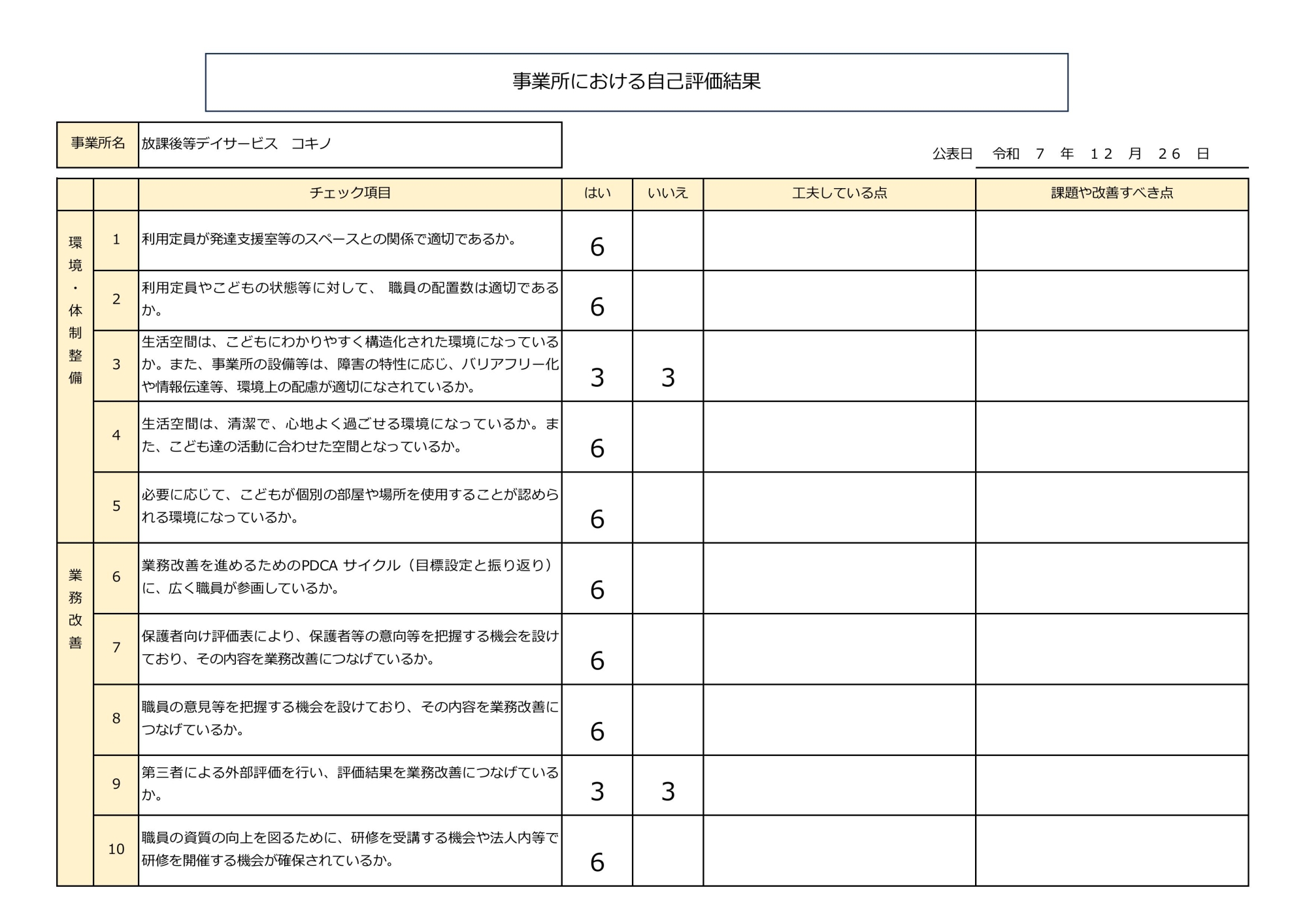Viewport: 1307px width, 924px height.
Task: Click the チェック項目 column header
Action: click(350, 193)
